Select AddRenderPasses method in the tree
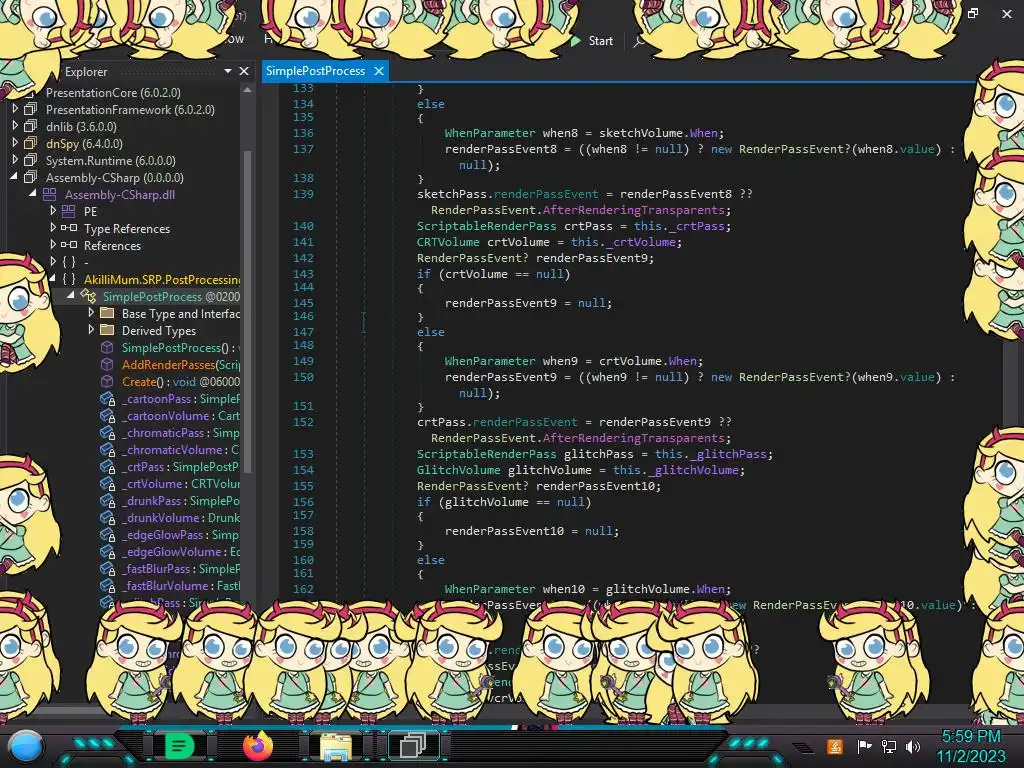This screenshot has height=768, width=1024. coord(180,364)
